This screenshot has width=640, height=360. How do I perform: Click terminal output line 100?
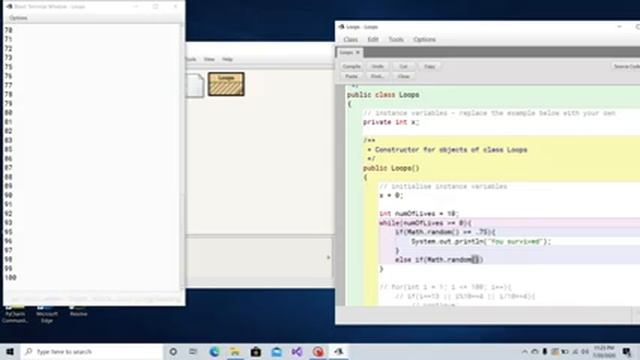[x=11, y=278]
